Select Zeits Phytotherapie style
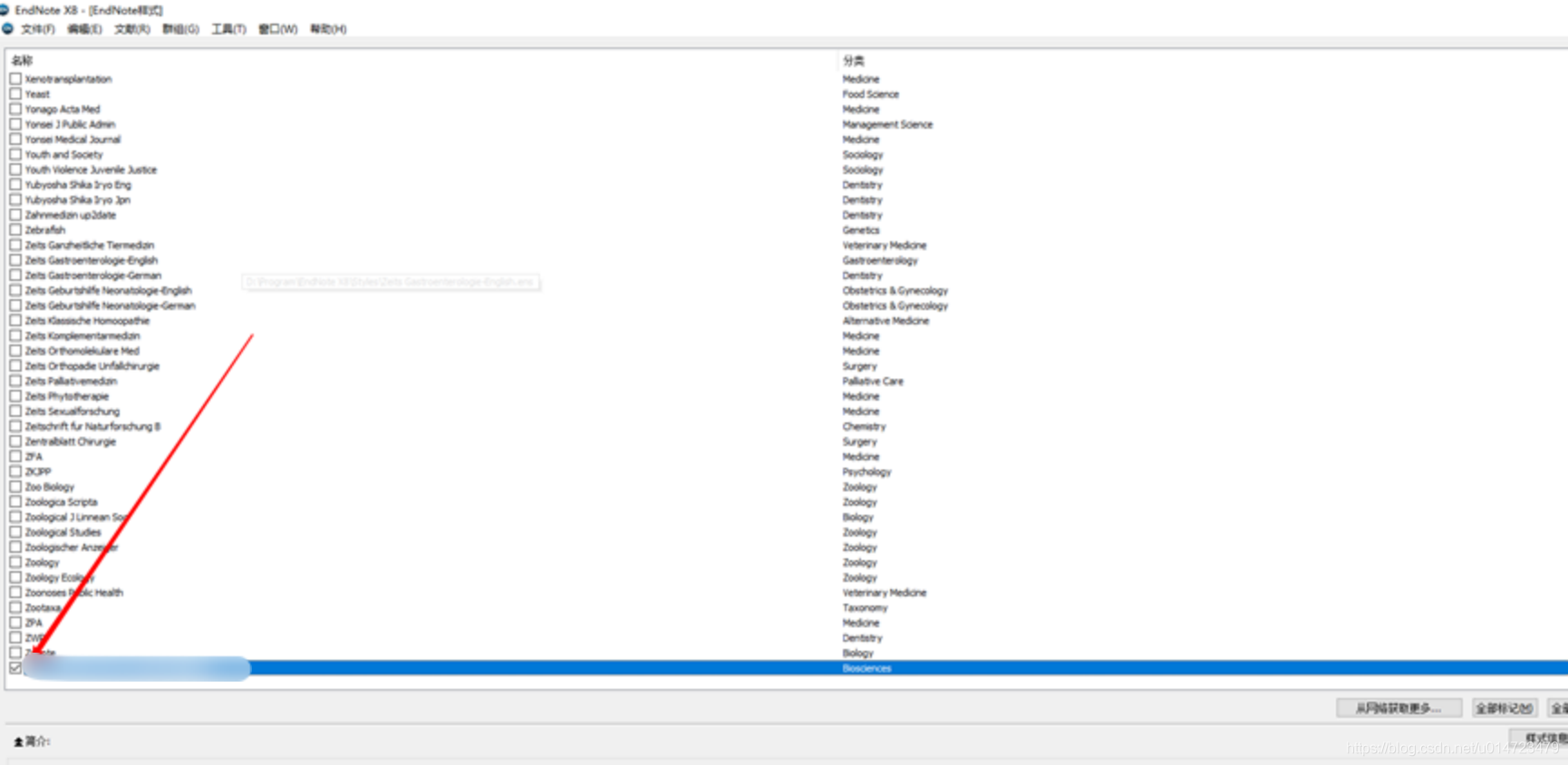This screenshot has height=765, width=1568. click(67, 396)
